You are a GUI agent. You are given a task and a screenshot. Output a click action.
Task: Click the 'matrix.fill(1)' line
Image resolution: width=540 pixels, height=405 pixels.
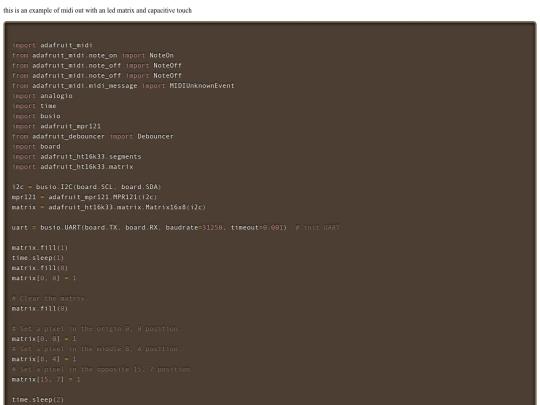coord(40,248)
